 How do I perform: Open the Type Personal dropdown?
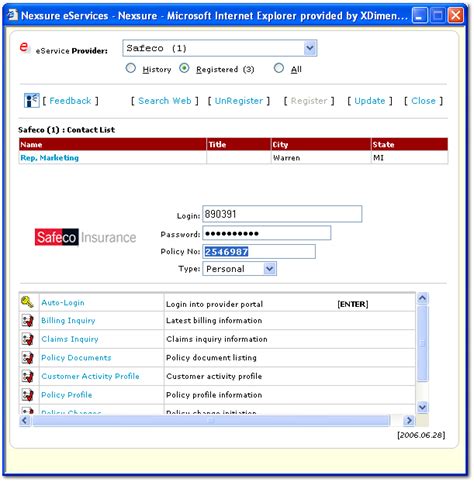tap(269, 268)
